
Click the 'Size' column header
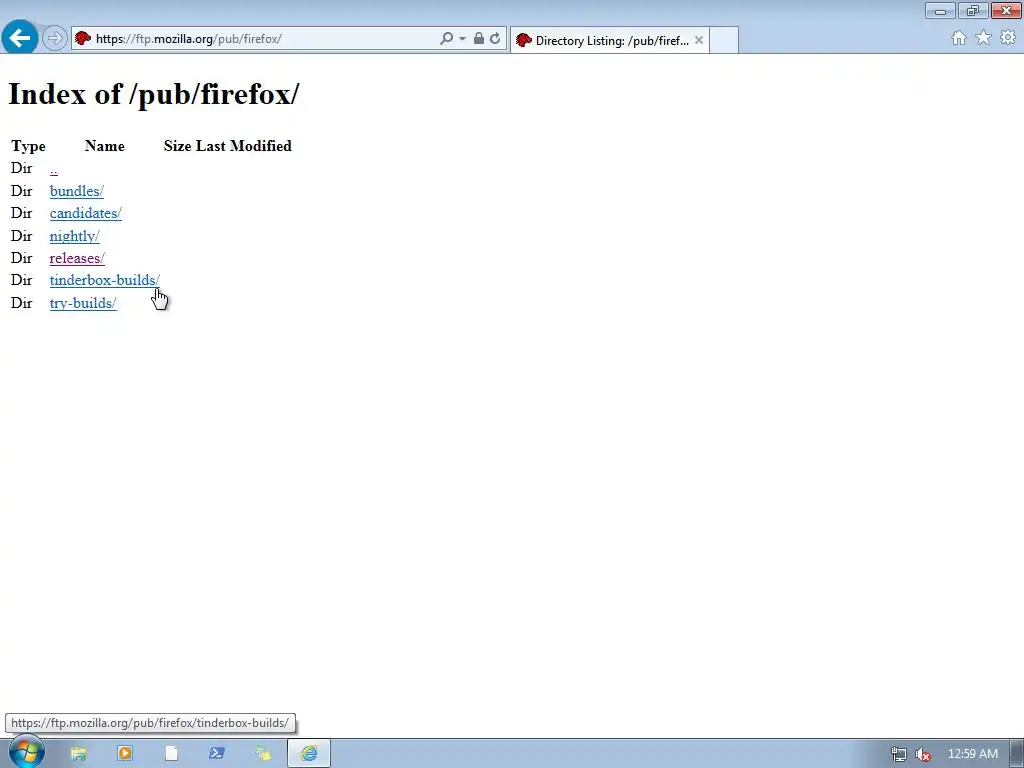point(178,146)
